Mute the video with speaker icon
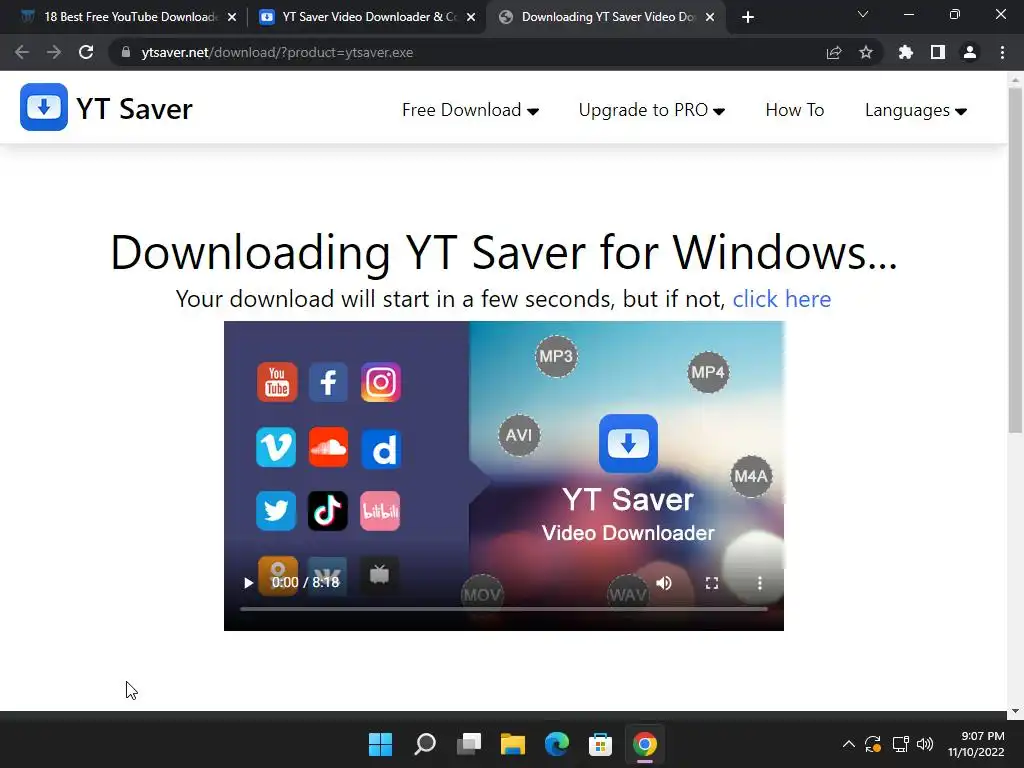 (x=664, y=583)
